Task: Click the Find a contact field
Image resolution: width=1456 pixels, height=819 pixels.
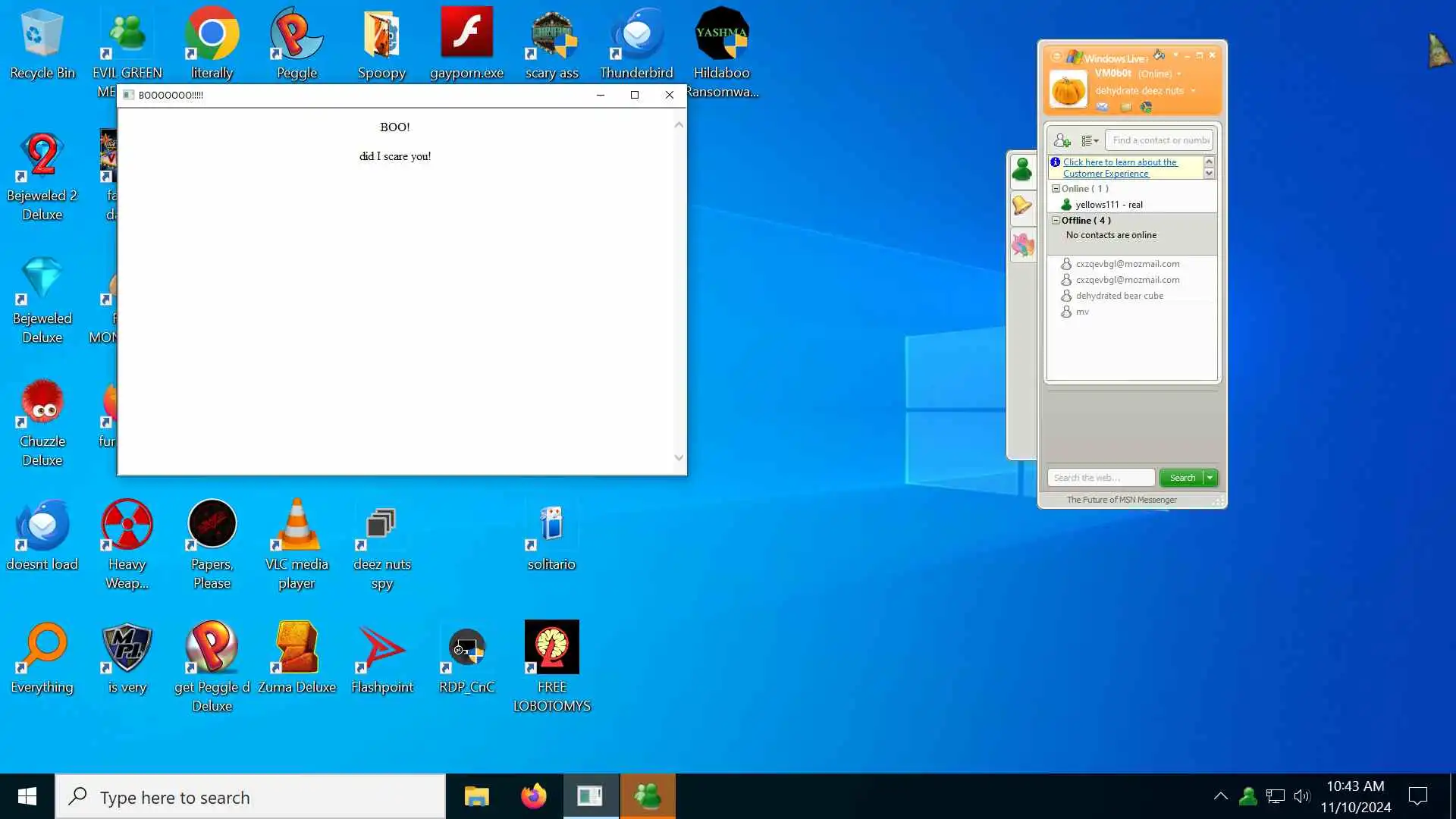Action: pos(1159,140)
